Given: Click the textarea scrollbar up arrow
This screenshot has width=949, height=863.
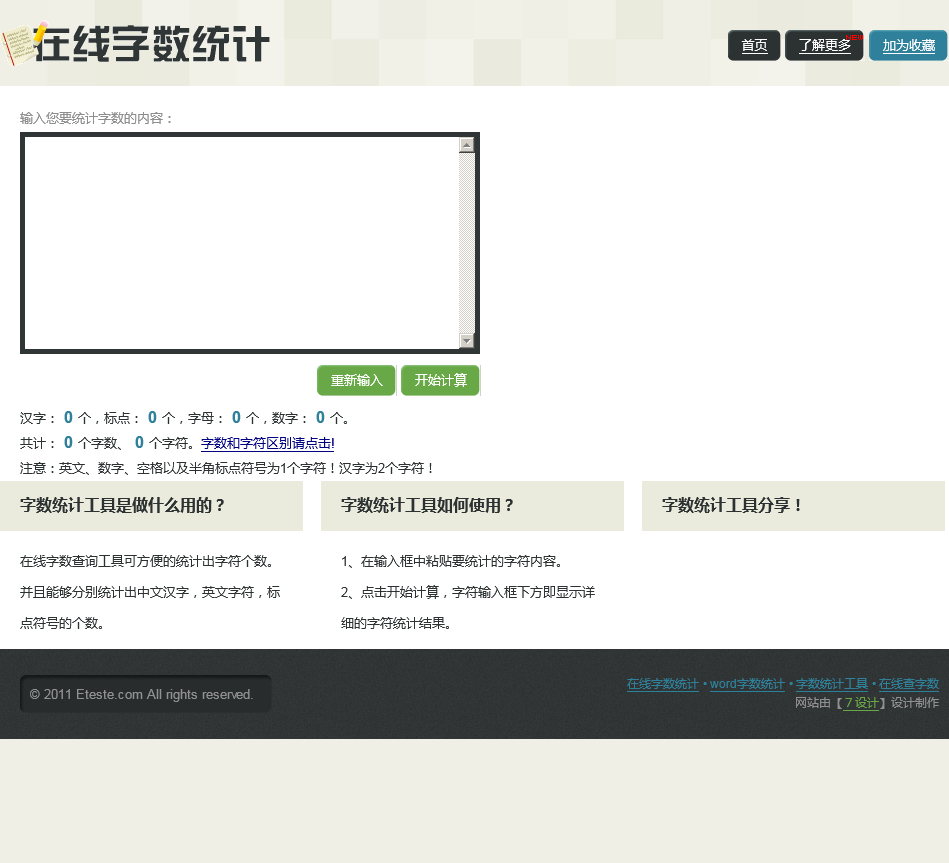Looking at the screenshot, I should (x=467, y=145).
